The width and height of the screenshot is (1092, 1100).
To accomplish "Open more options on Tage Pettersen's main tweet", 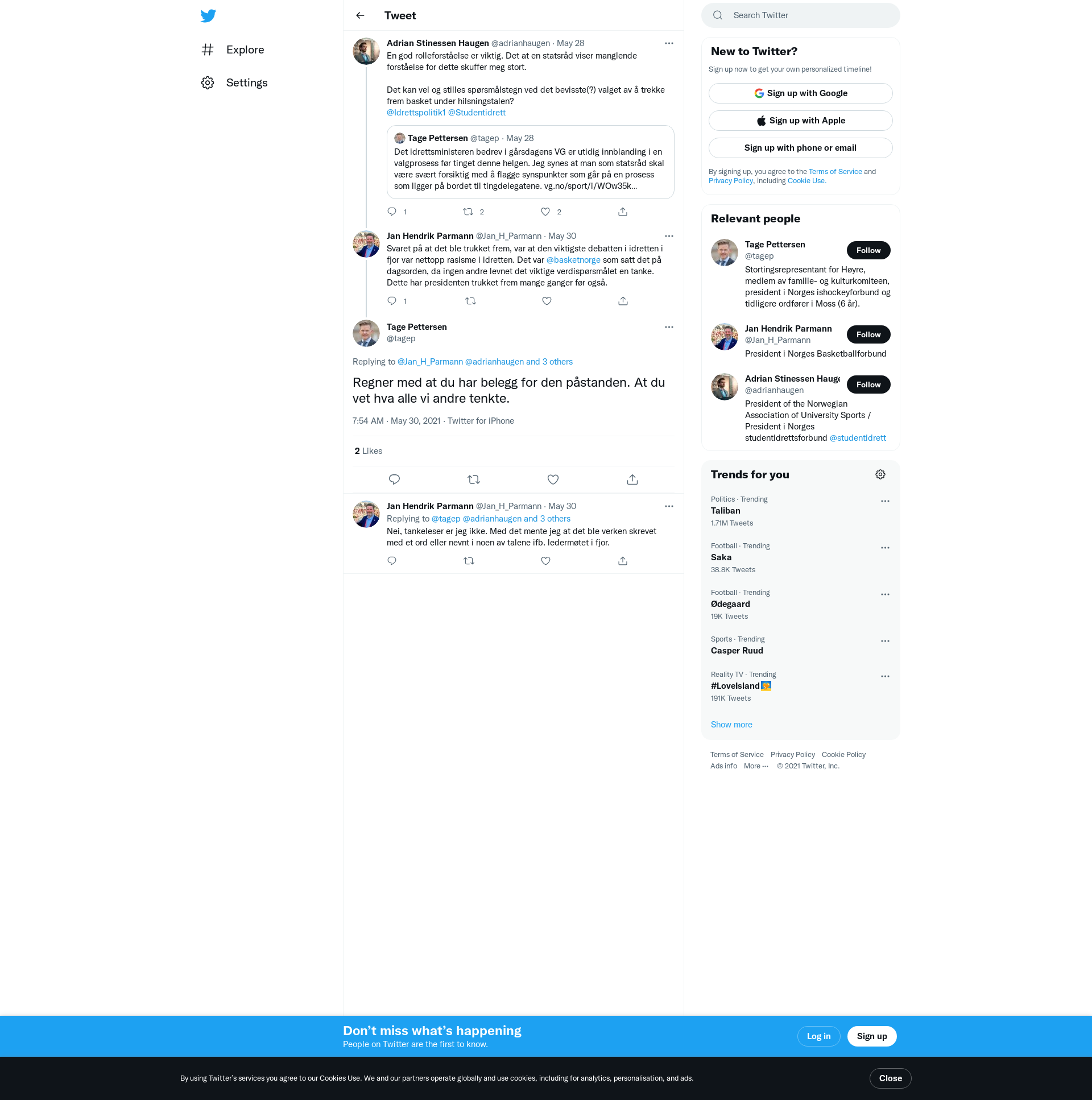I will 668,328.
